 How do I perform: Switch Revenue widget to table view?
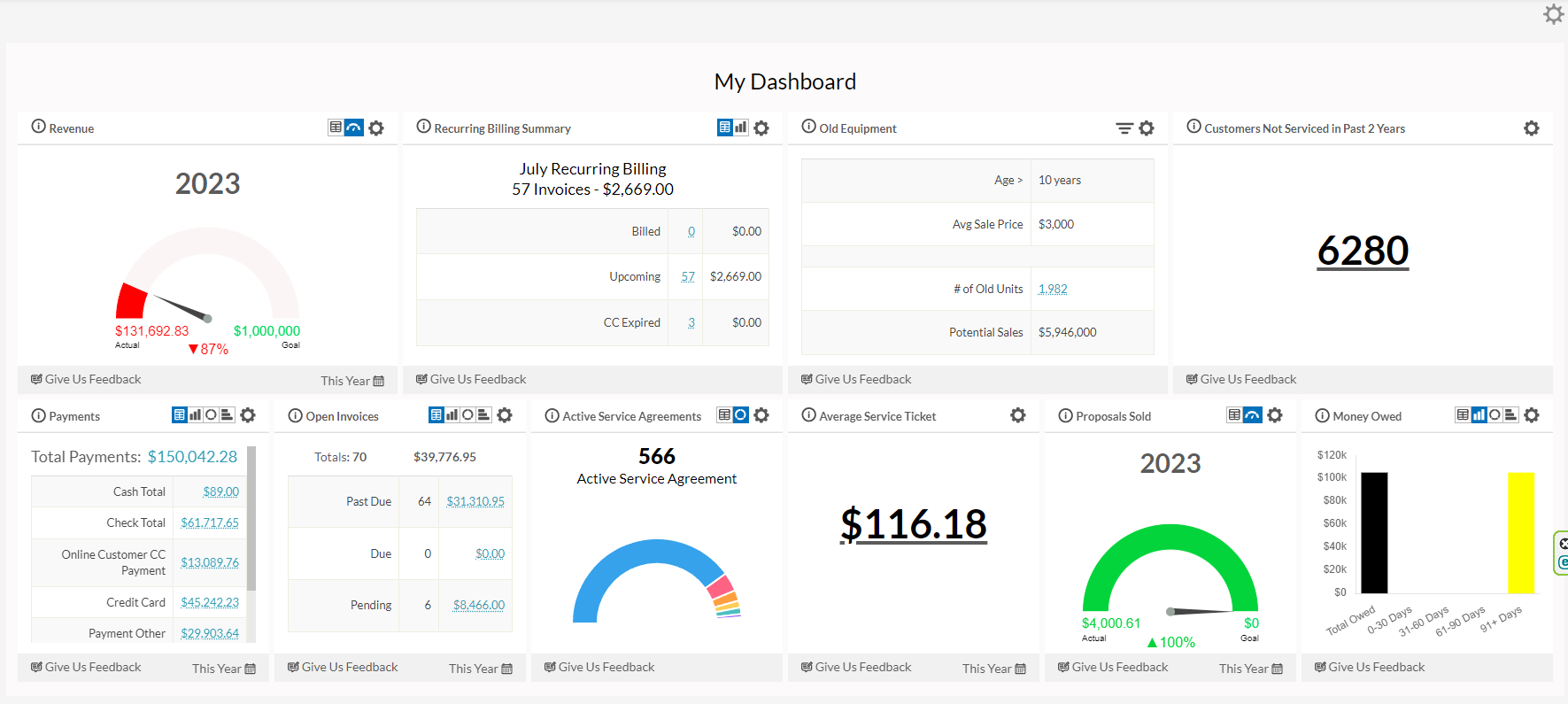coord(336,128)
